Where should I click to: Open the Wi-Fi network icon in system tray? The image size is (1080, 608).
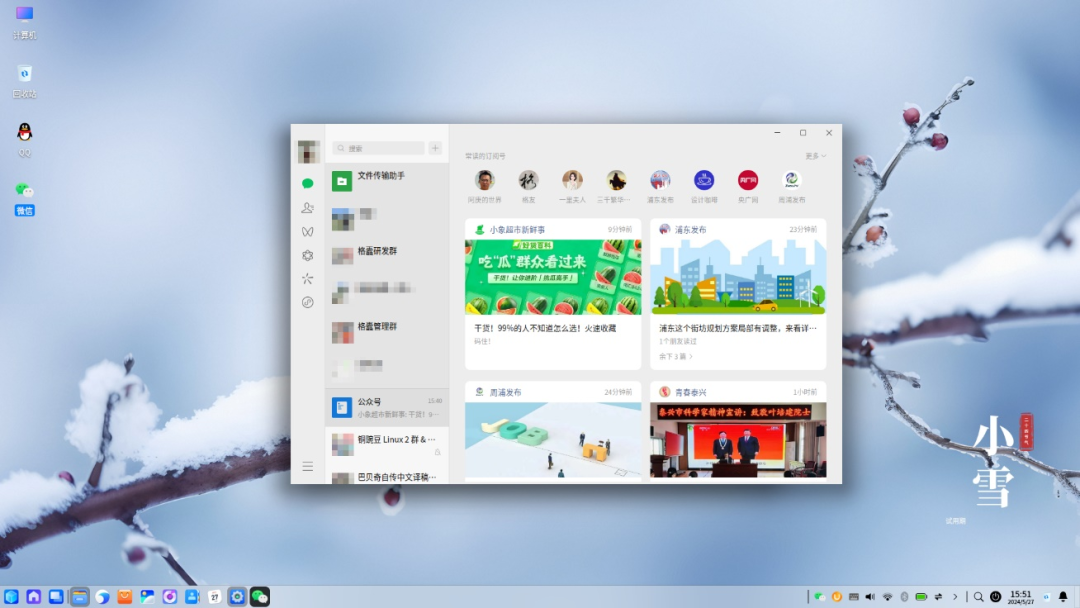pyautogui.click(x=887, y=597)
